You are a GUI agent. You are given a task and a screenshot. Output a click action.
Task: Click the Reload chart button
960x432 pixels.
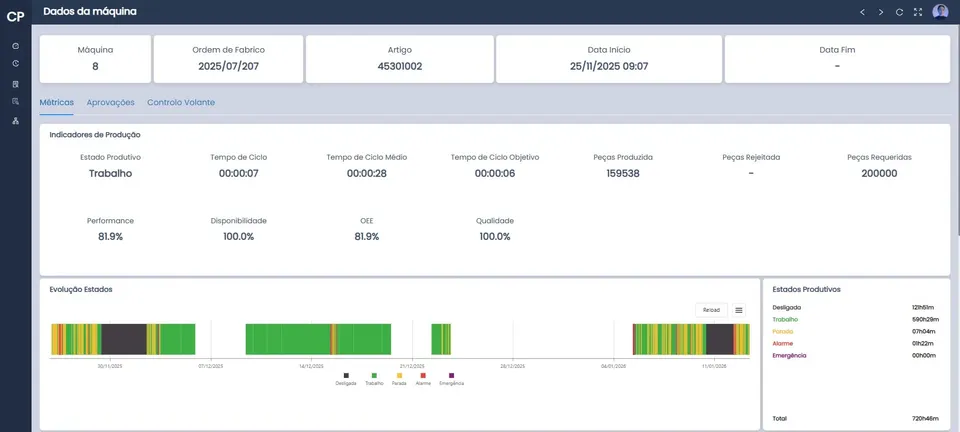point(711,310)
